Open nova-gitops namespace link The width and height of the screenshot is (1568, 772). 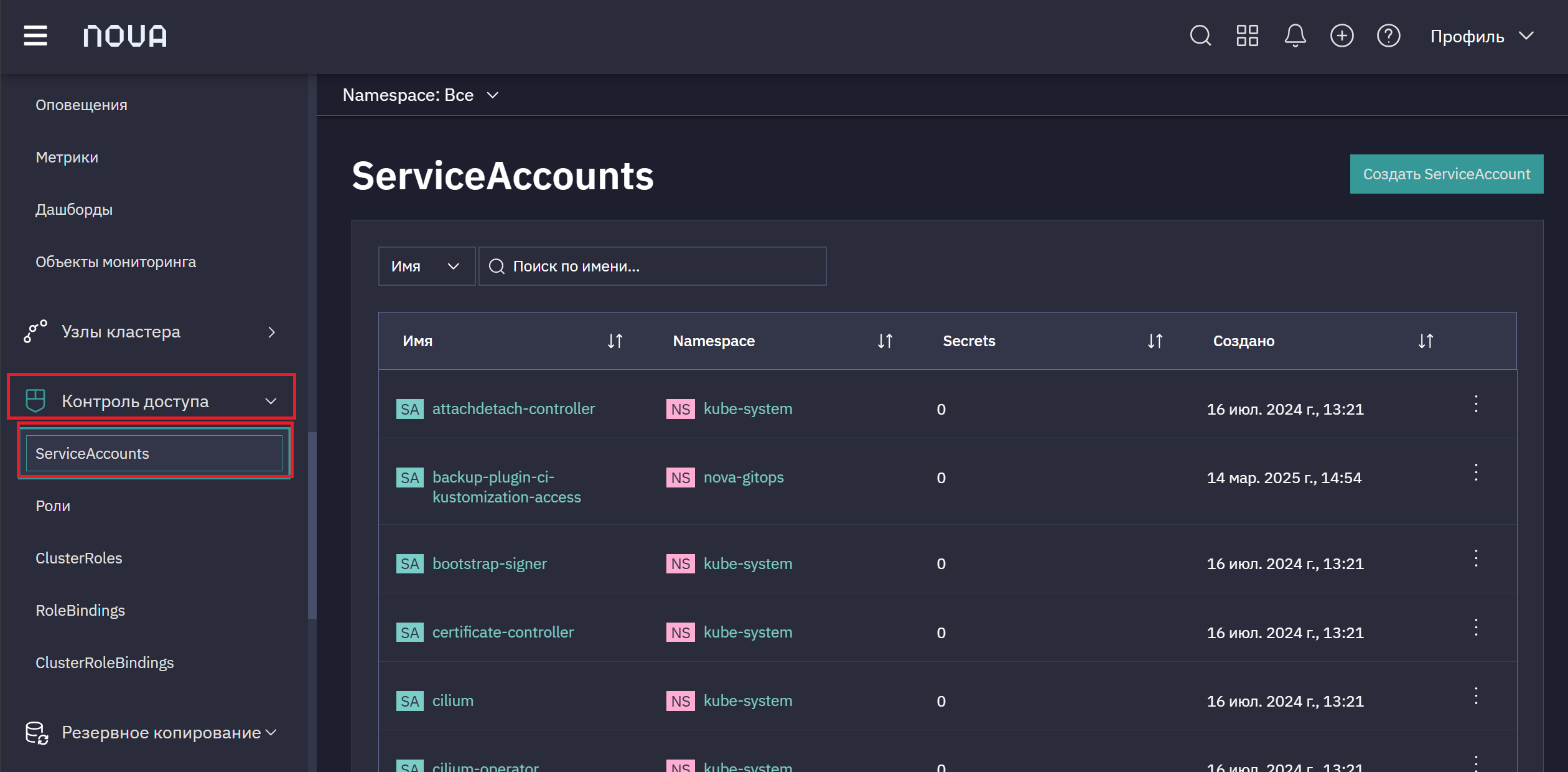(x=744, y=478)
